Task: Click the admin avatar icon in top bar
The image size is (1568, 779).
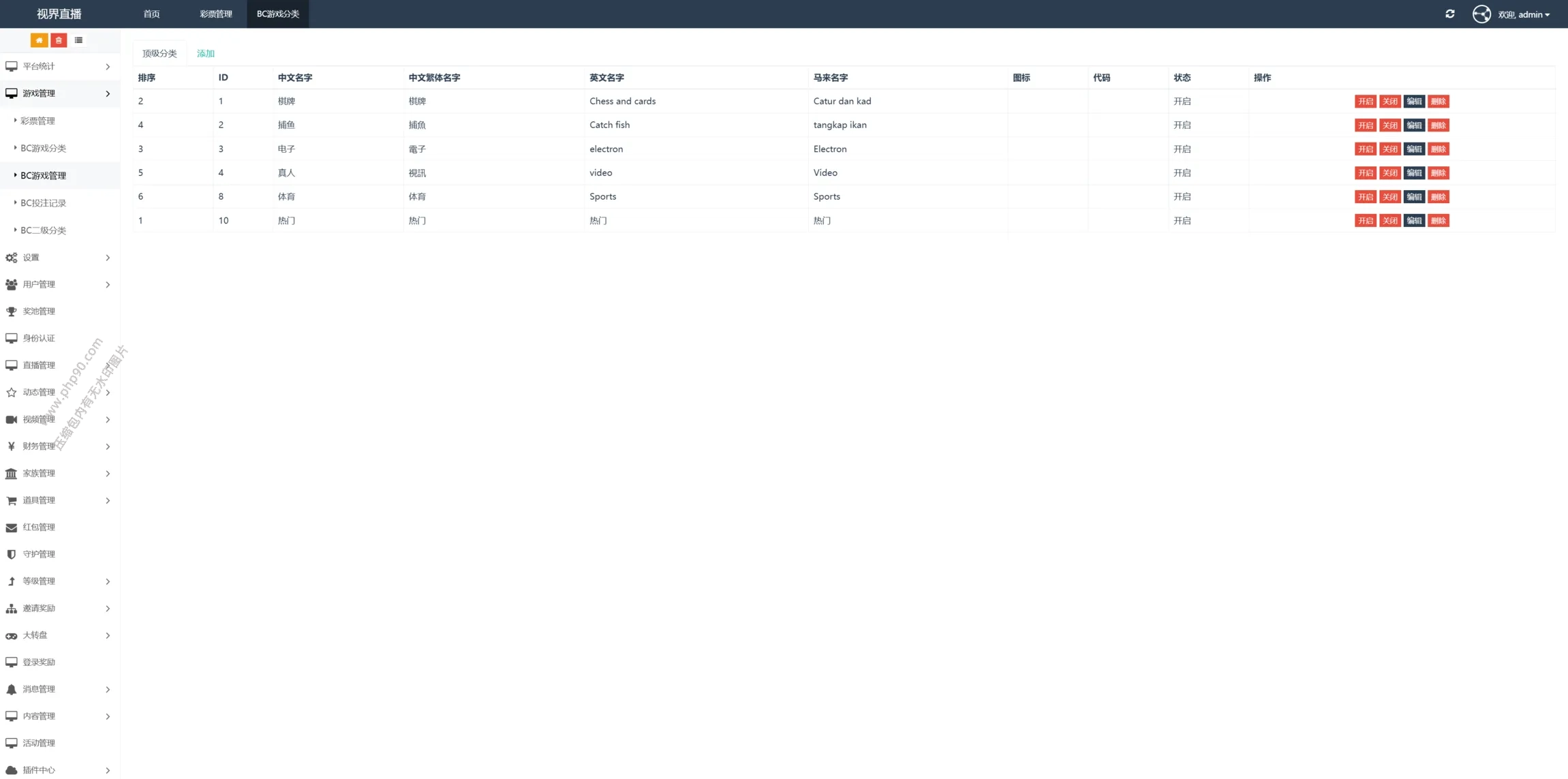Action: (1481, 14)
